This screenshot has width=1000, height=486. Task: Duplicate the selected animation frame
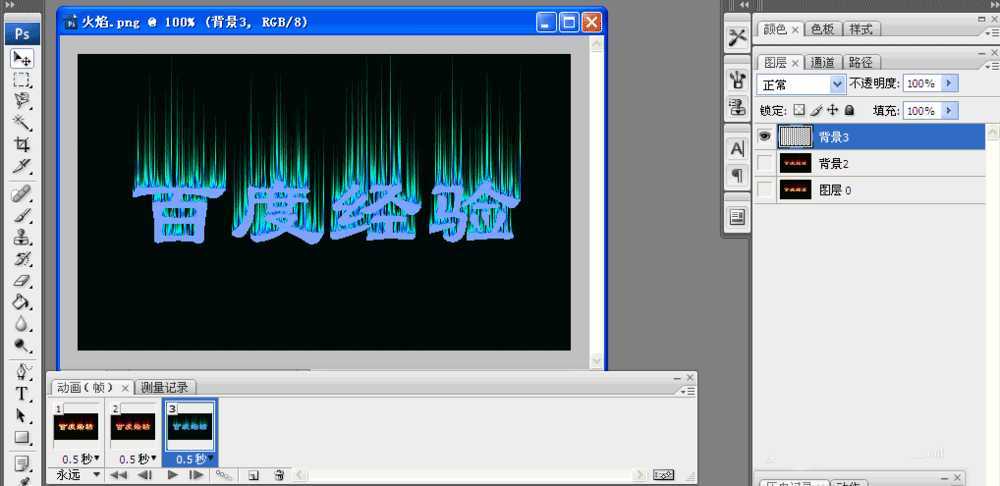[x=253, y=475]
